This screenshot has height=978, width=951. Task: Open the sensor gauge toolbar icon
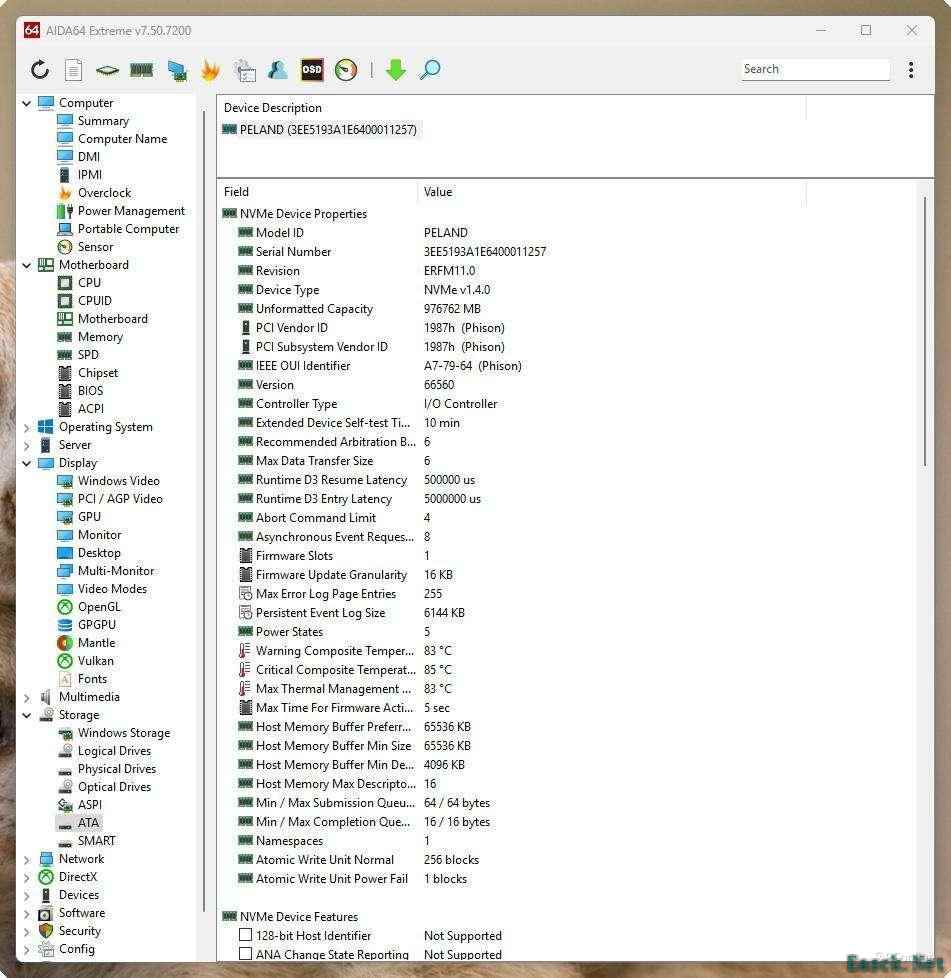[346, 70]
